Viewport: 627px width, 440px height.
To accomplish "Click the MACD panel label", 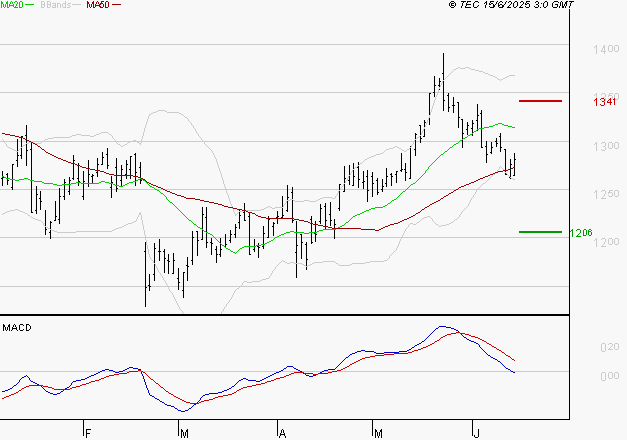I will 17,328.
